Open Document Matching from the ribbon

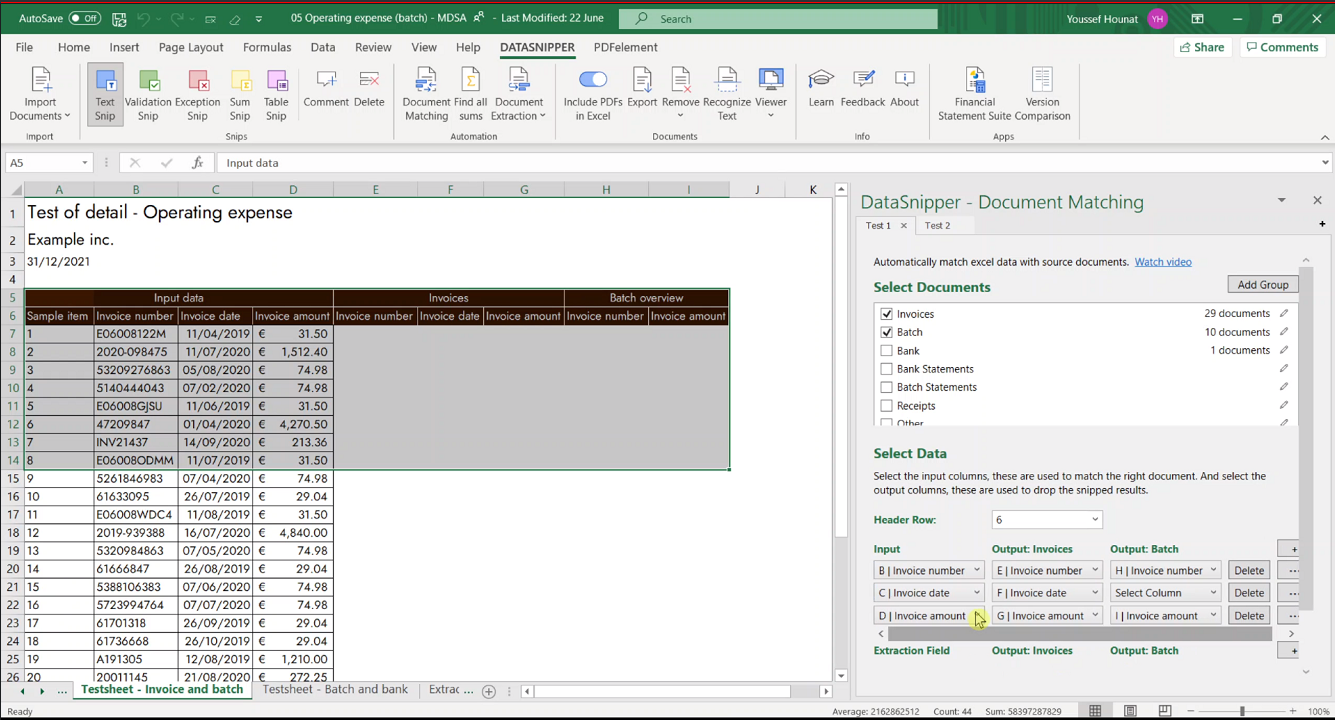pos(425,95)
